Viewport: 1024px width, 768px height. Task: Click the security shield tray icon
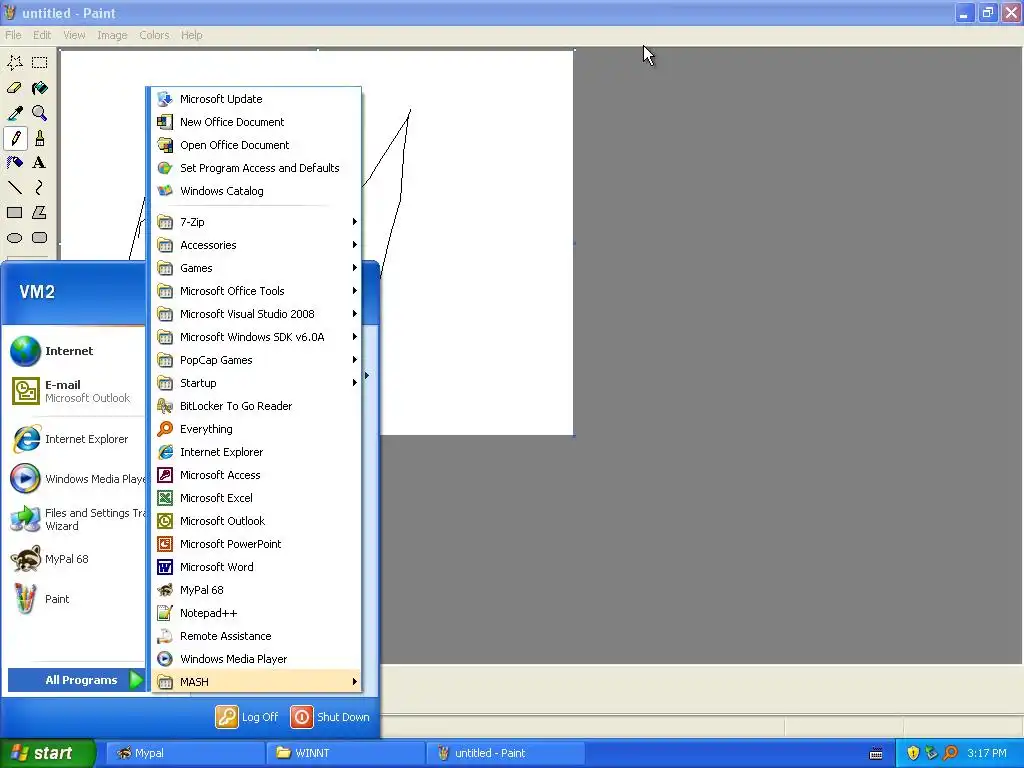click(x=913, y=753)
